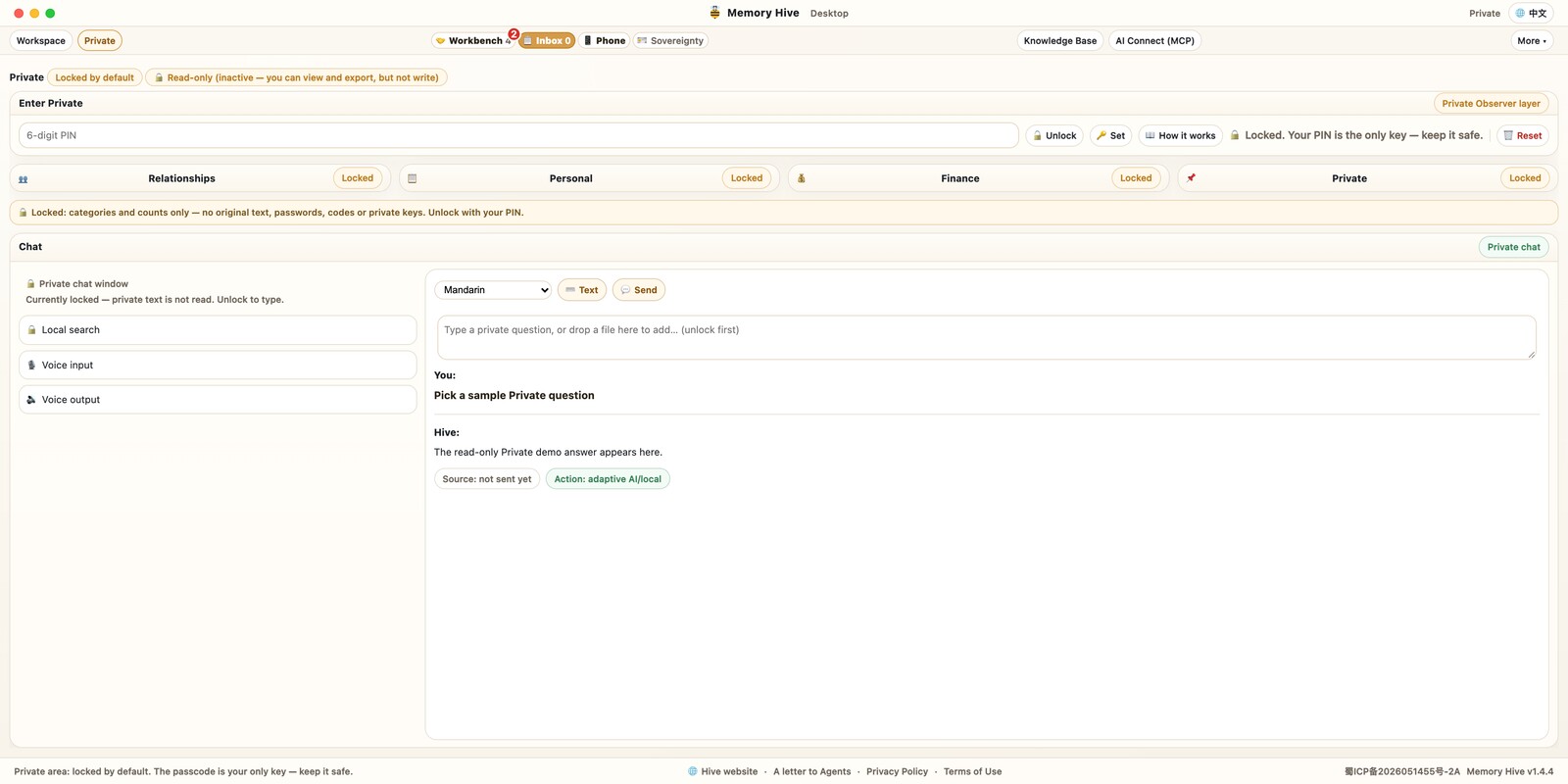Screen dimensions: 1568x784
Task: Open the Inbox 0 tab
Action: pos(547,41)
